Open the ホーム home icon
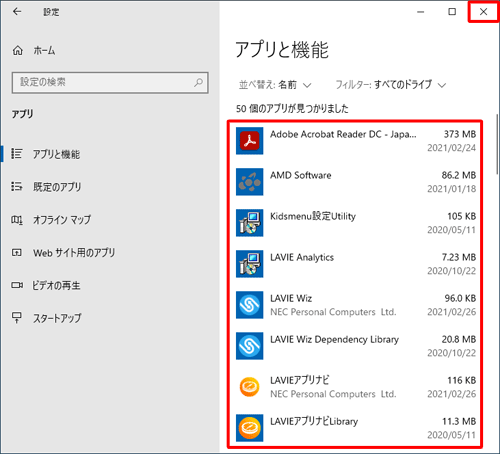This screenshot has width=500, height=454. pos(18,51)
